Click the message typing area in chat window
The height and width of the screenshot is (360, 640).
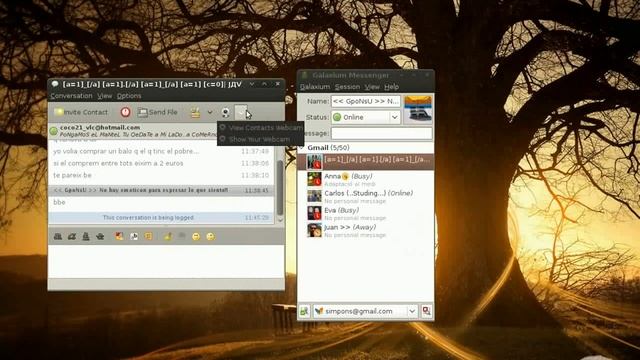point(166,261)
